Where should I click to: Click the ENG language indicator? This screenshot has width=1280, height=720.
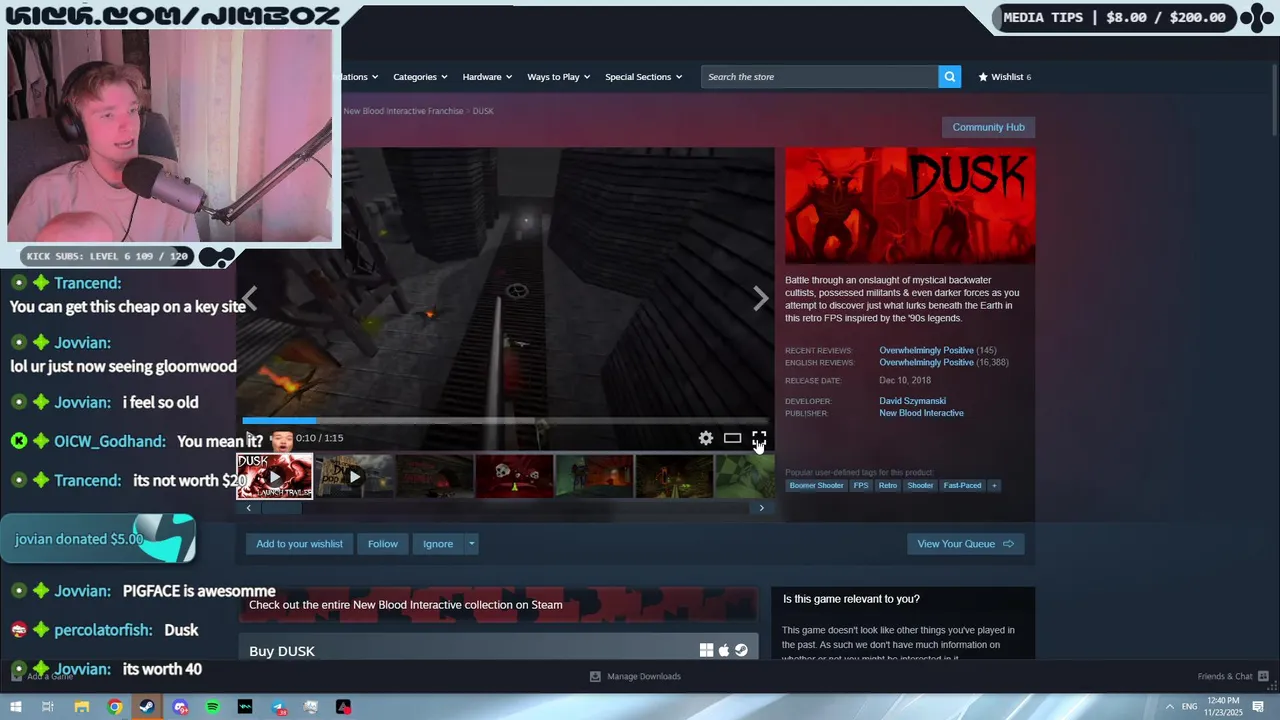click(1189, 707)
